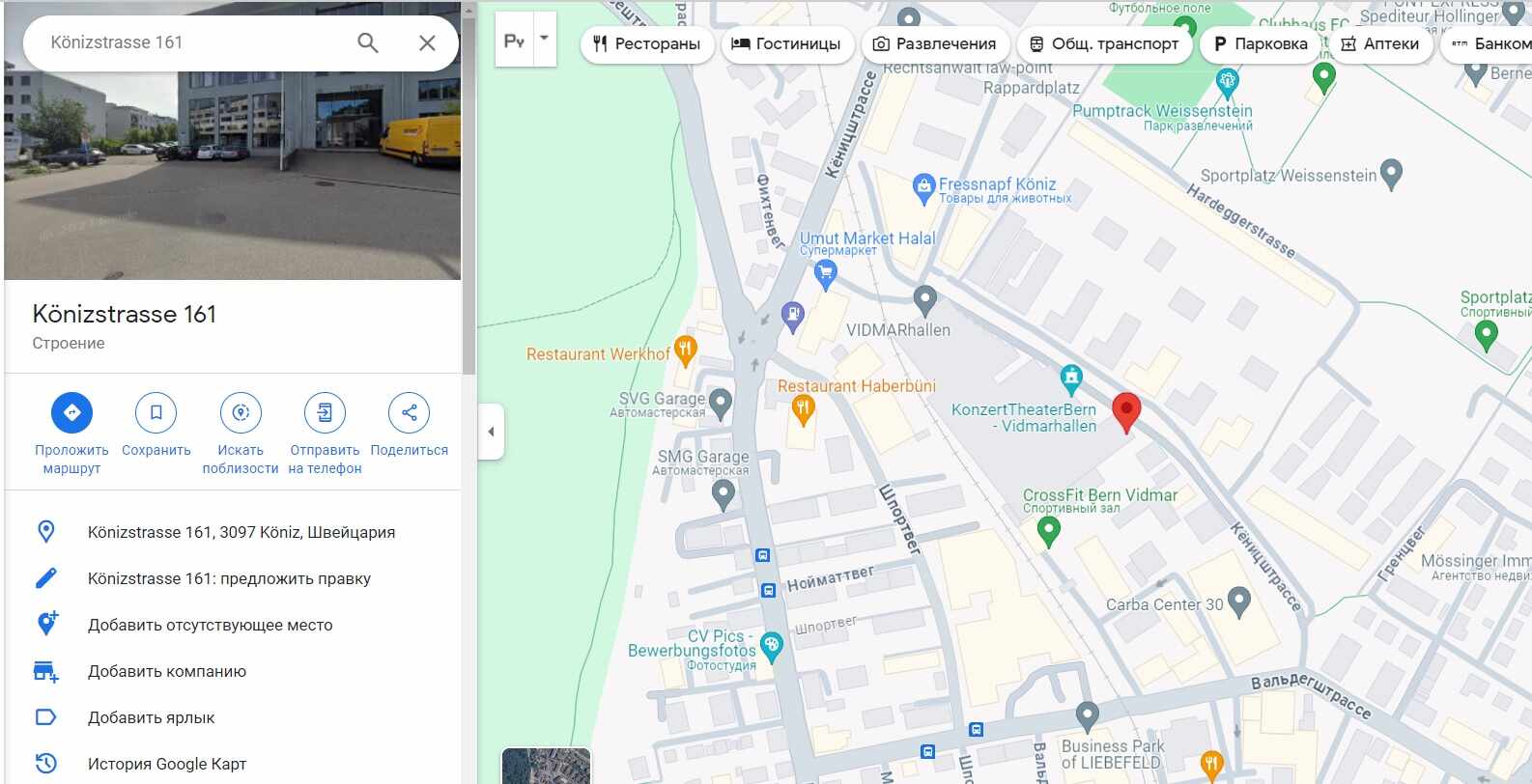Click the Carba Center 30 pin
The width and height of the screenshot is (1532, 784).
tap(1238, 602)
